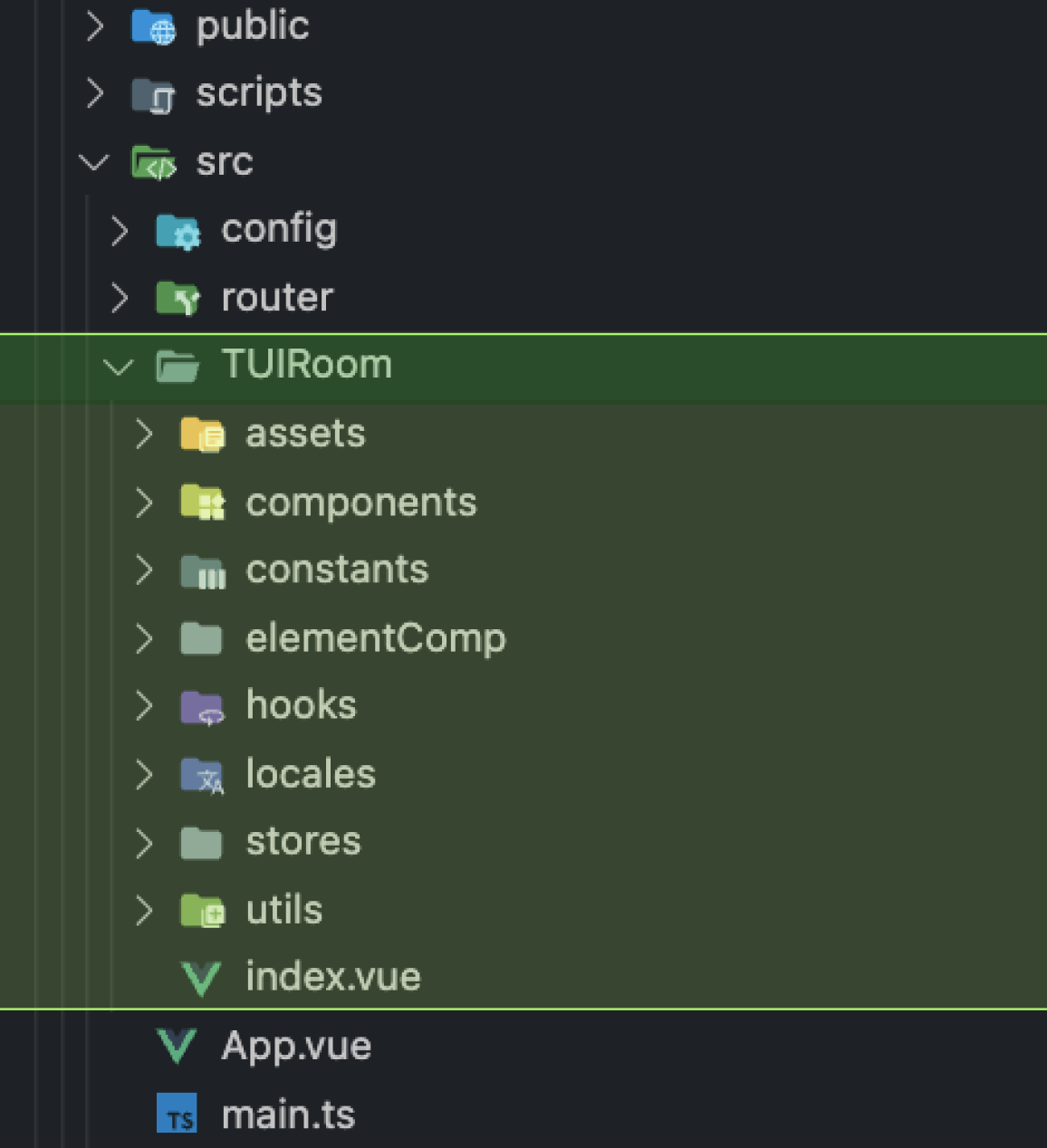Click the gear folder icon for config
The width and height of the screenshot is (1047, 1148).
point(177,231)
